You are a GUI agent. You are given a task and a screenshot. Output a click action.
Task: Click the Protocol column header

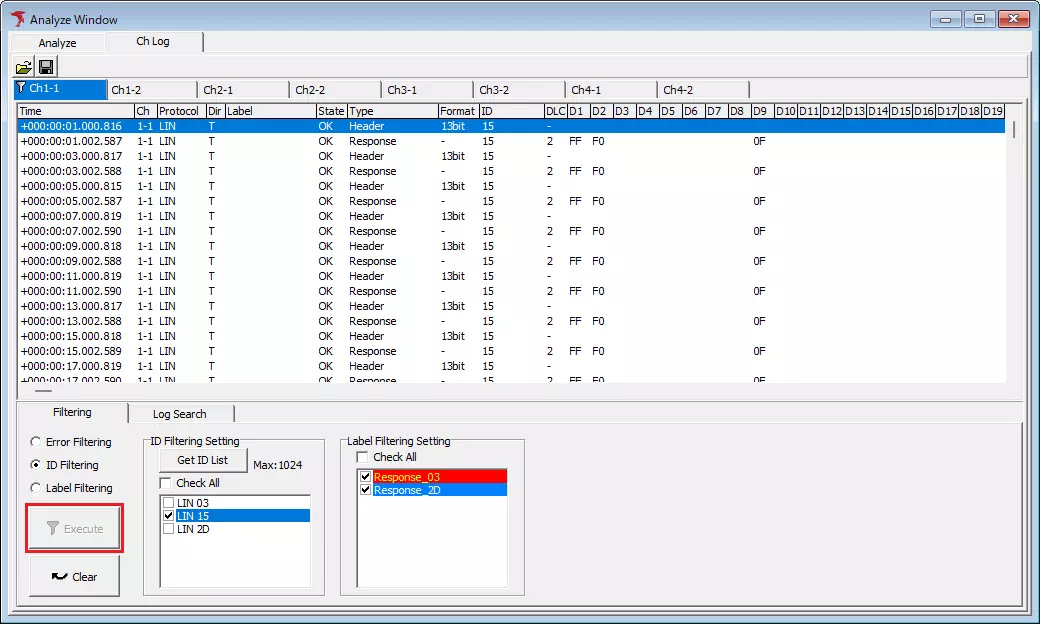click(x=179, y=111)
